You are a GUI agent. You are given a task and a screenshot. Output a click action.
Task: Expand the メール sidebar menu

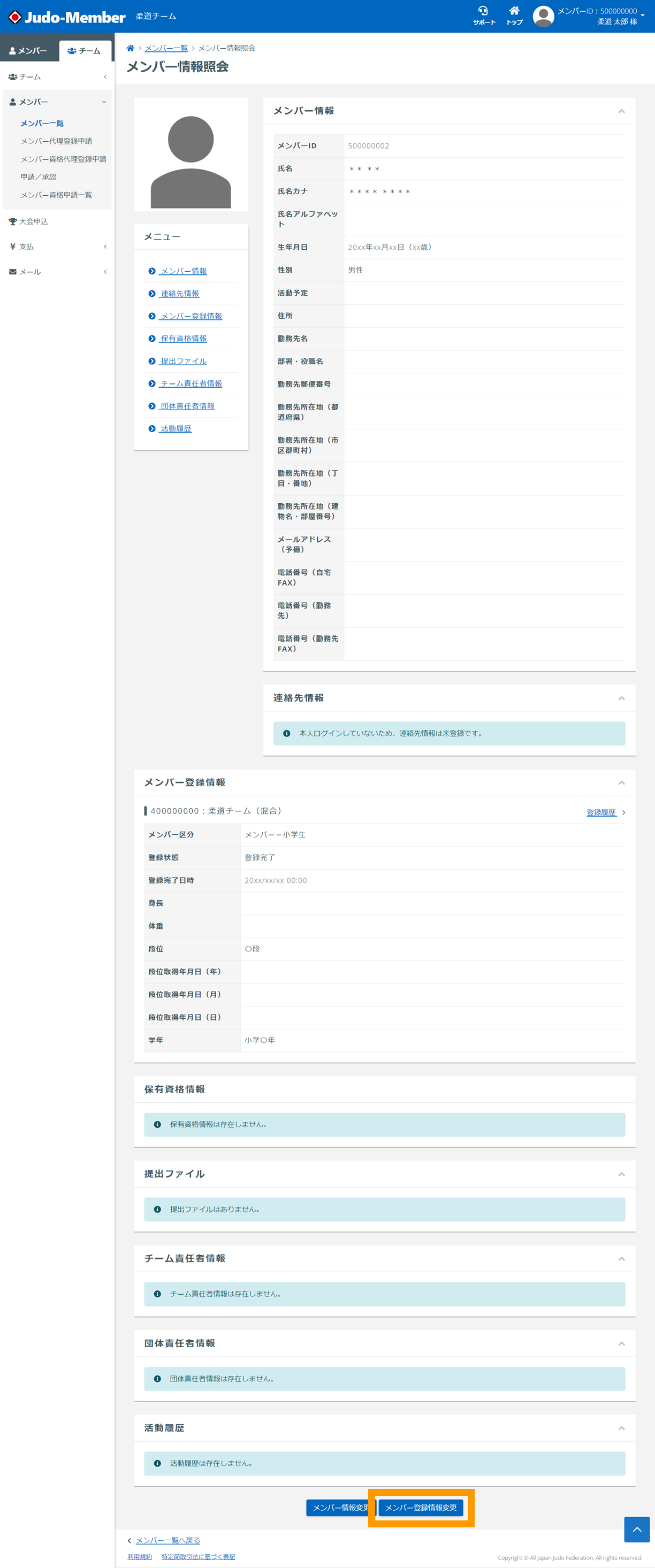(57, 272)
